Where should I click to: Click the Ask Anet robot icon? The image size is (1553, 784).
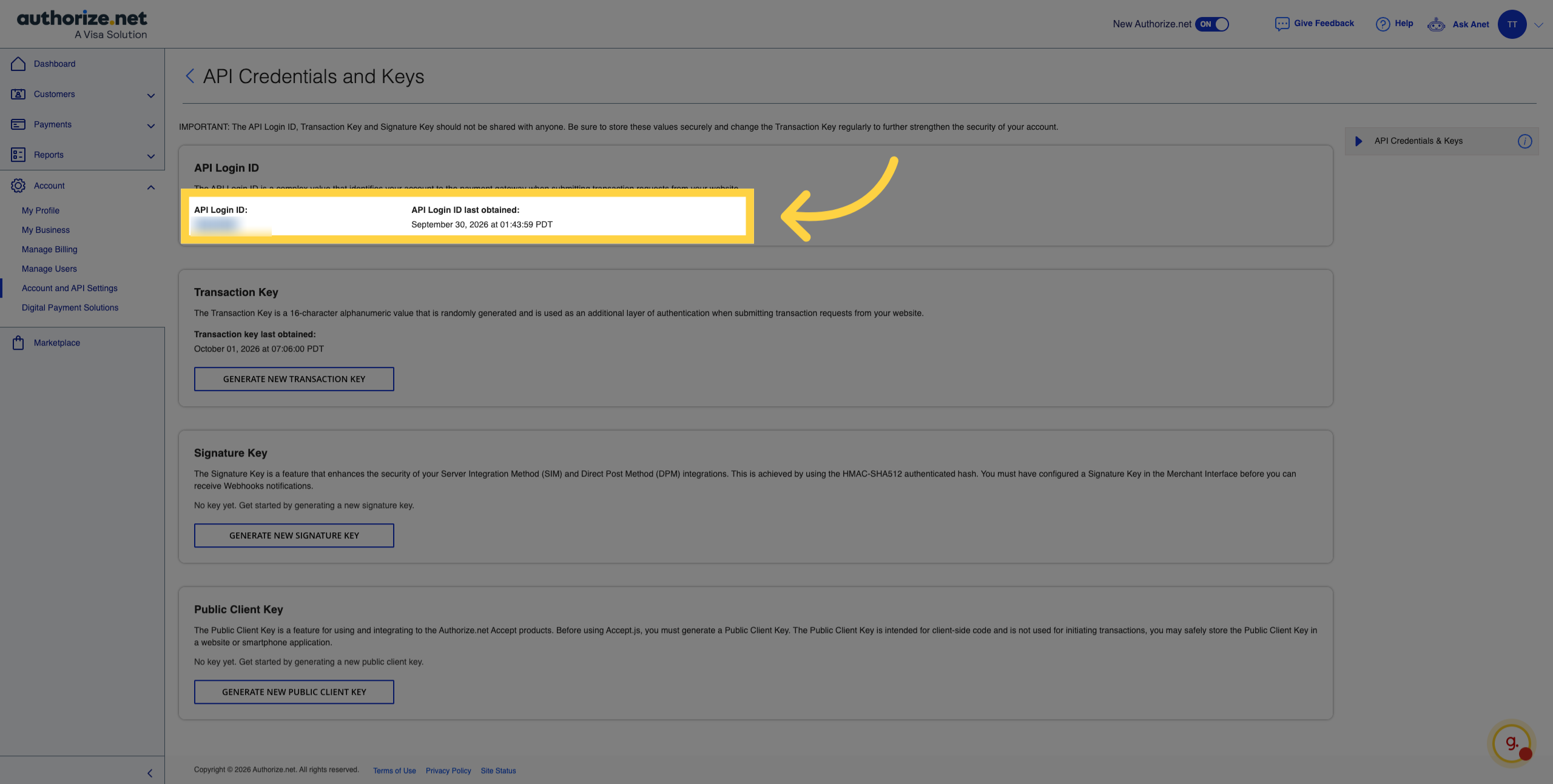pyautogui.click(x=1436, y=24)
